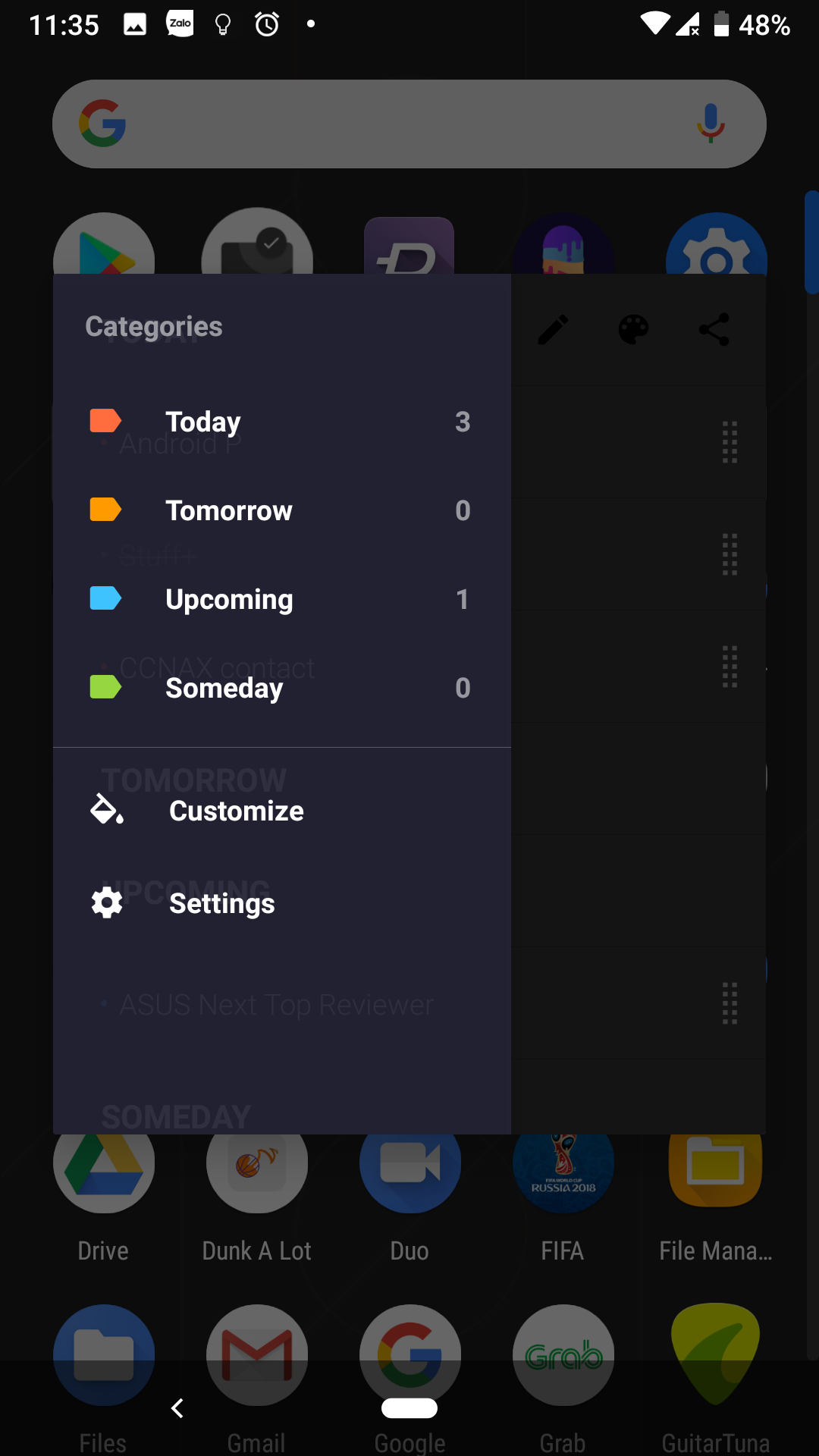Tap the drag handle beside Android P

[730, 442]
